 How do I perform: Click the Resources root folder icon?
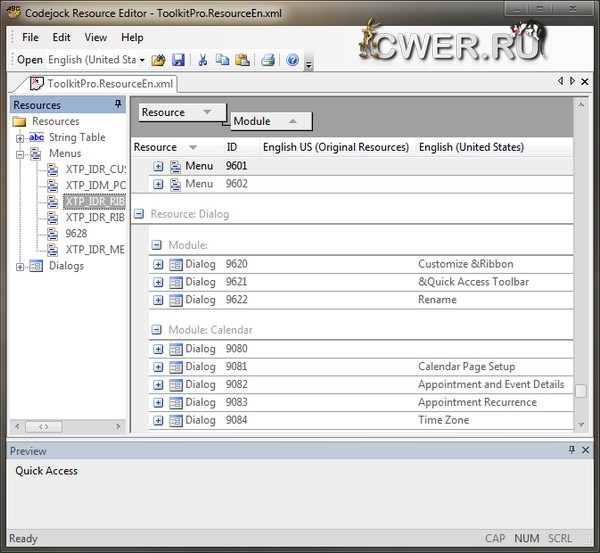[x=19, y=121]
